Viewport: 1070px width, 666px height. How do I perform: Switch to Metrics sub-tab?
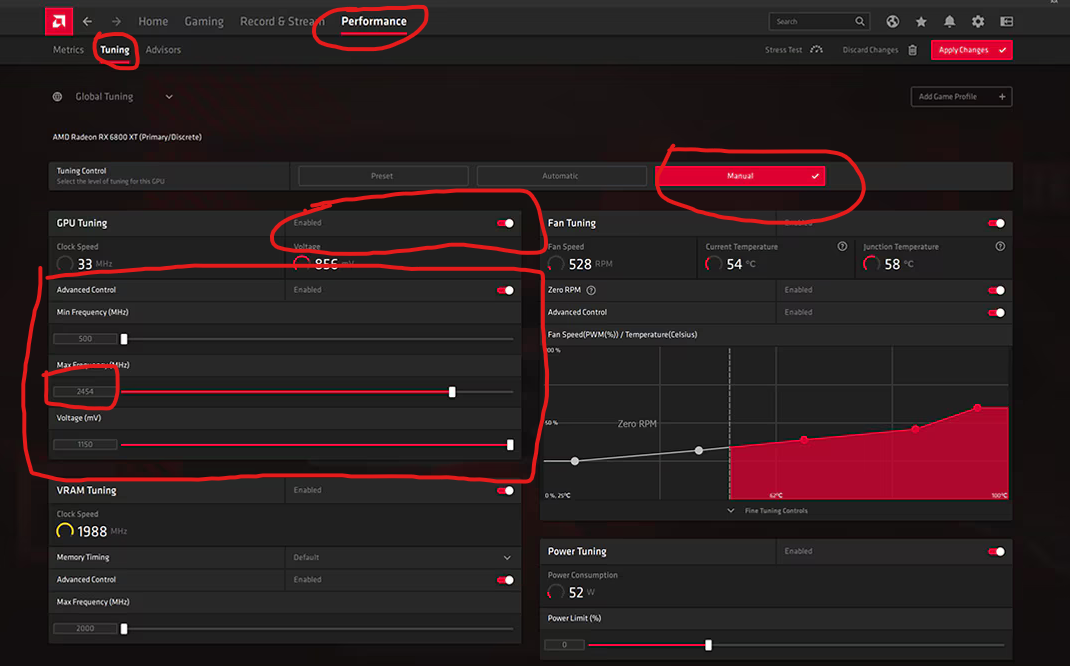68,50
